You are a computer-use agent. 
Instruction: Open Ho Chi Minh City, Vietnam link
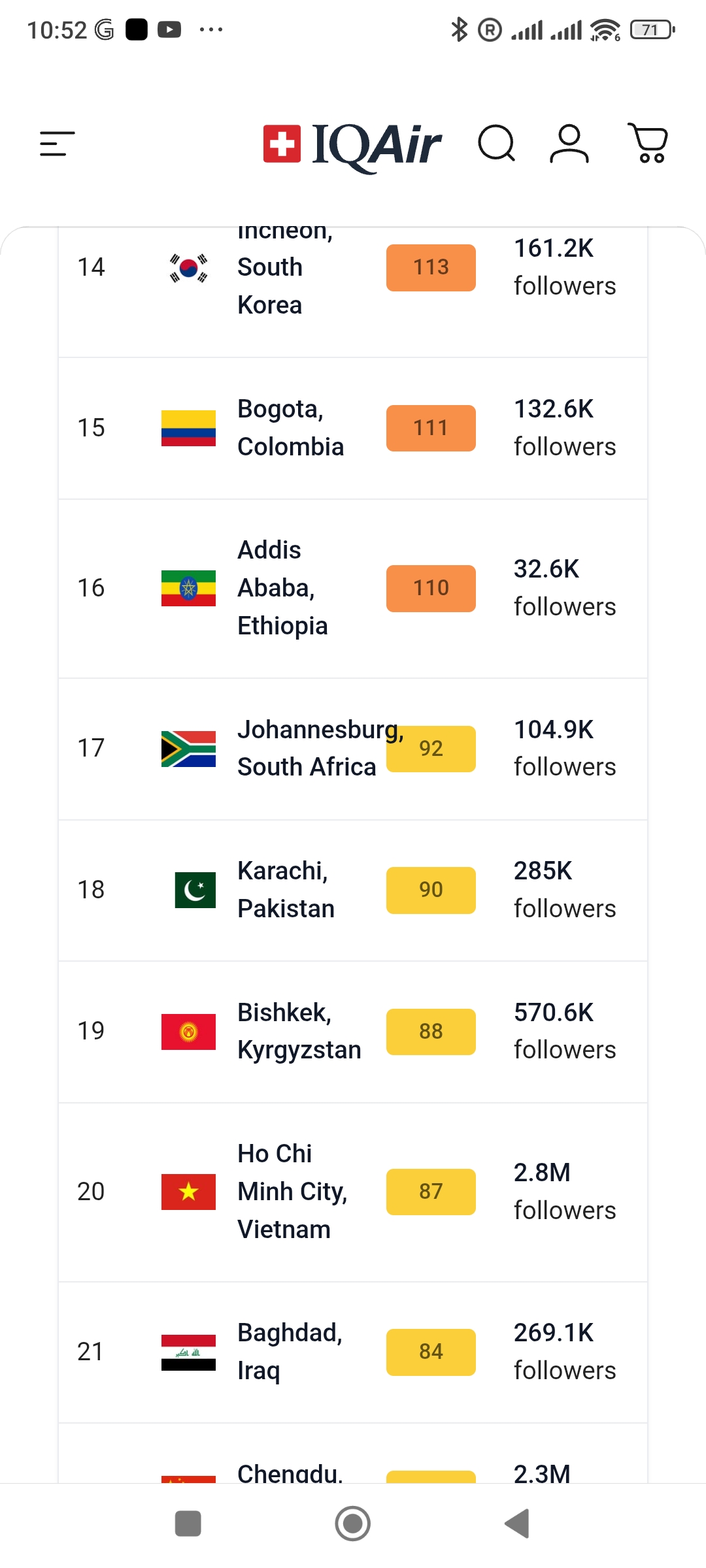click(292, 1192)
